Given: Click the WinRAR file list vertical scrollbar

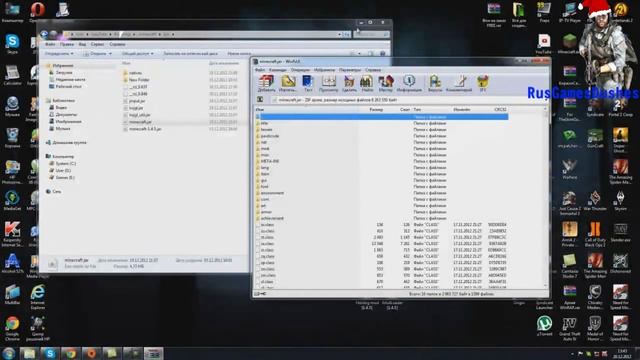Looking at the screenshot, I should click(x=546, y=198).
